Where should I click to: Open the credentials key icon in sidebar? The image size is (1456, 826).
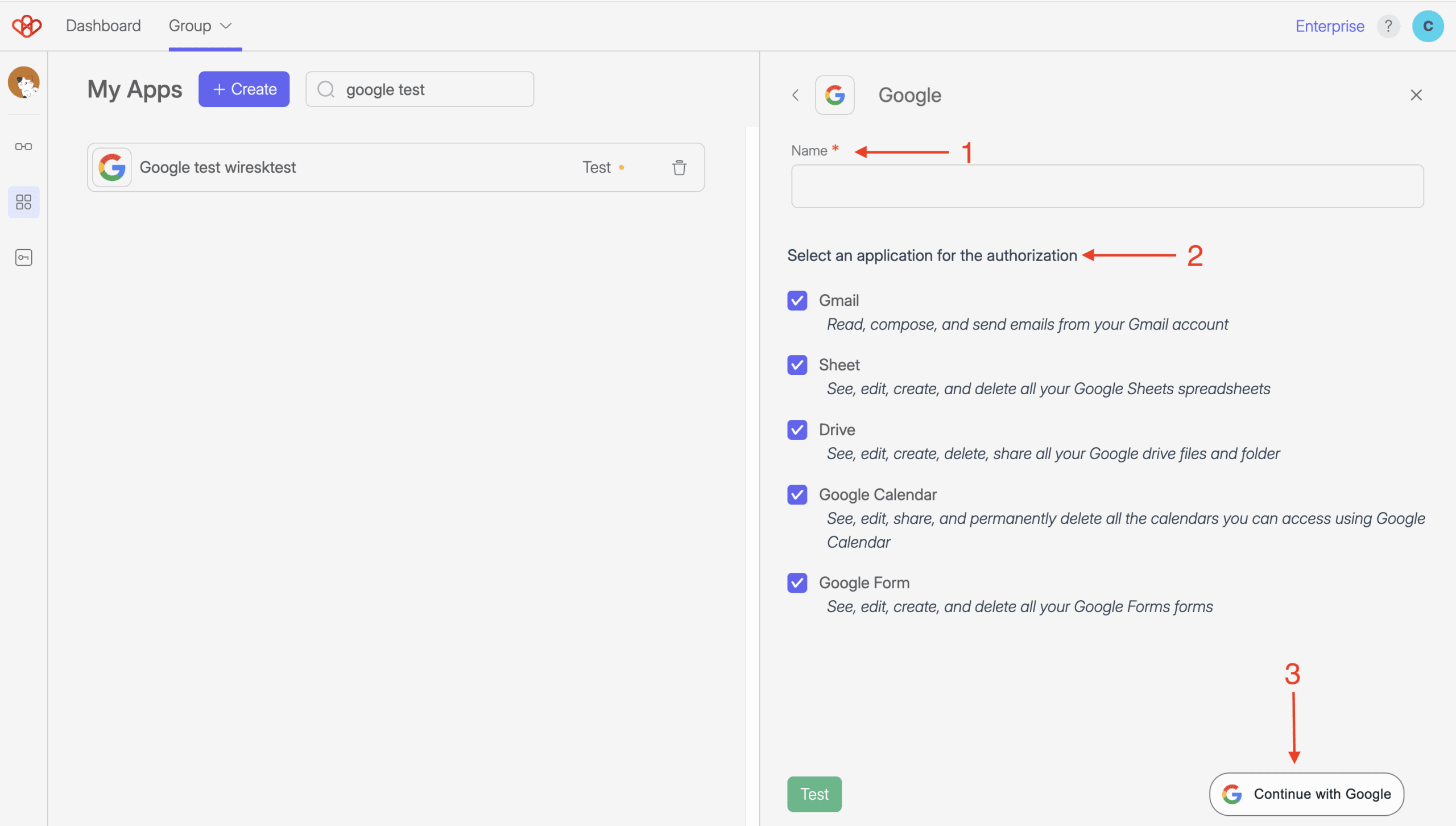(x=23, y=258)
